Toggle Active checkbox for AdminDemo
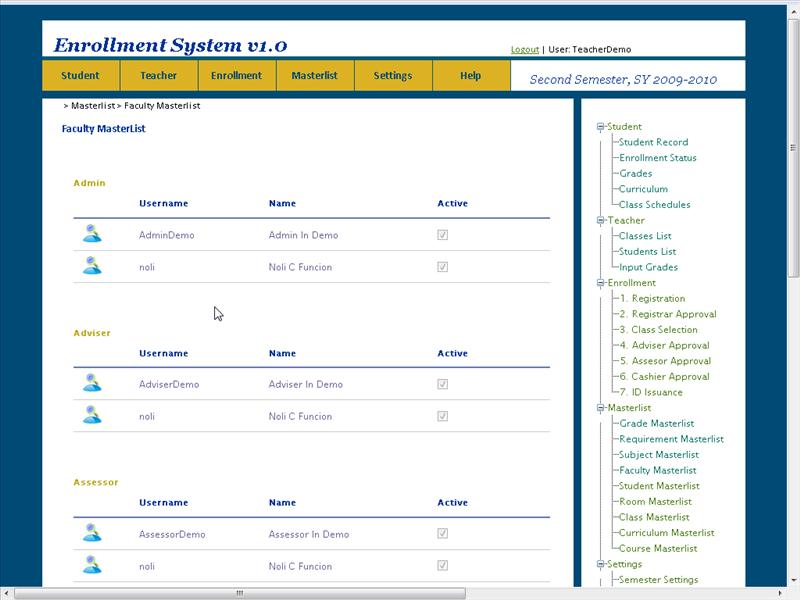Screen dimensions: 800x600 point(442,235)
